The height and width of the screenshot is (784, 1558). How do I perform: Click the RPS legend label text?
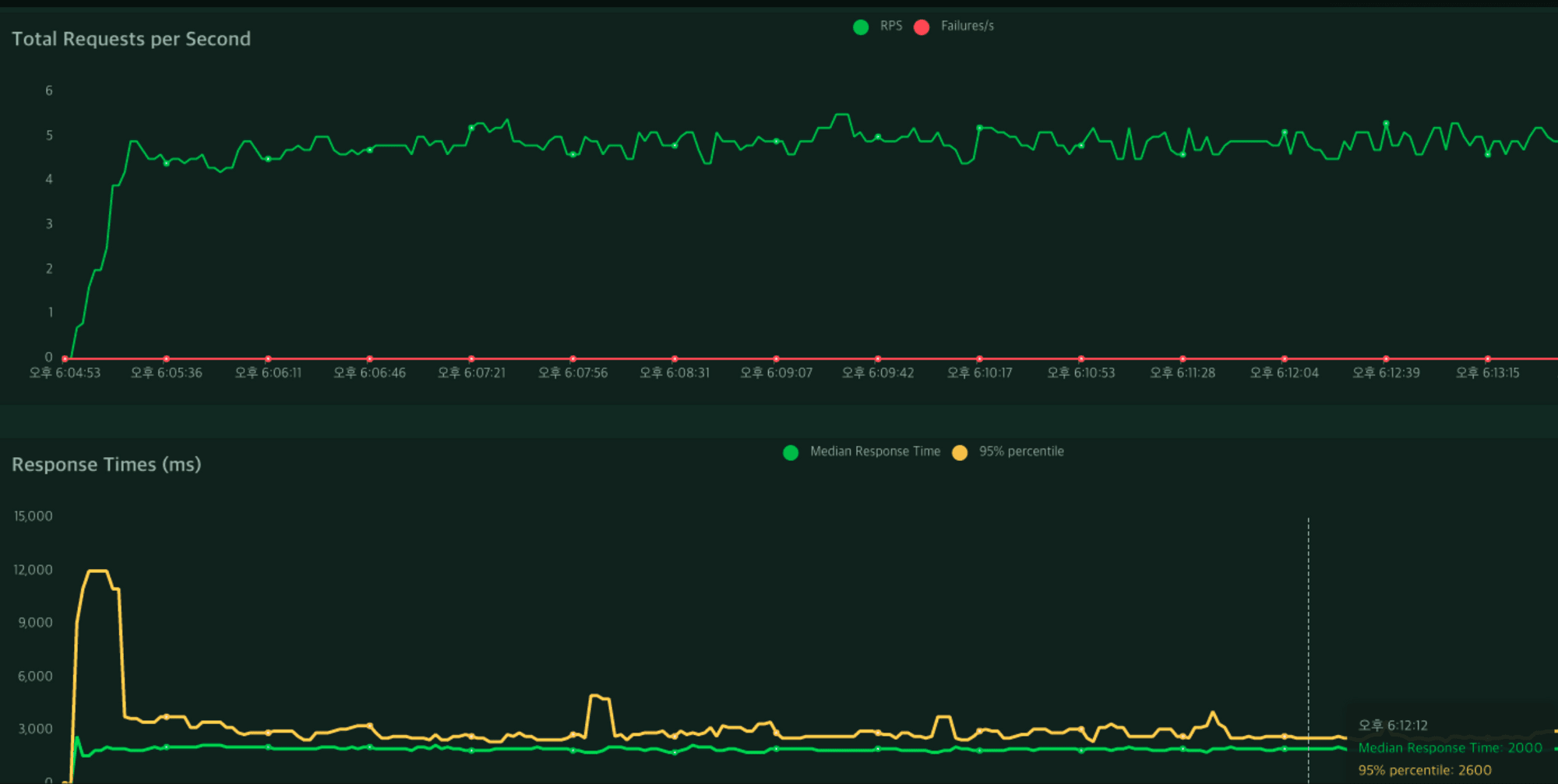tap(891, 26)
